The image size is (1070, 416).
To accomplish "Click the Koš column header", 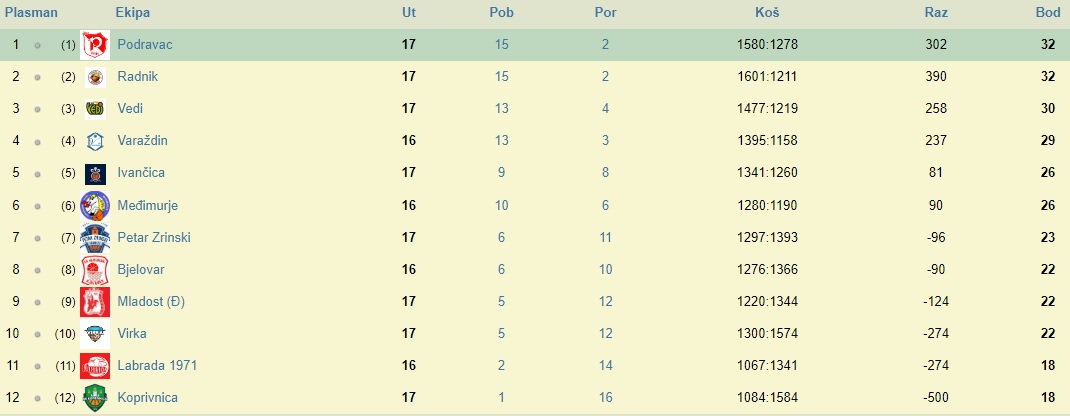I will point(767,13).
